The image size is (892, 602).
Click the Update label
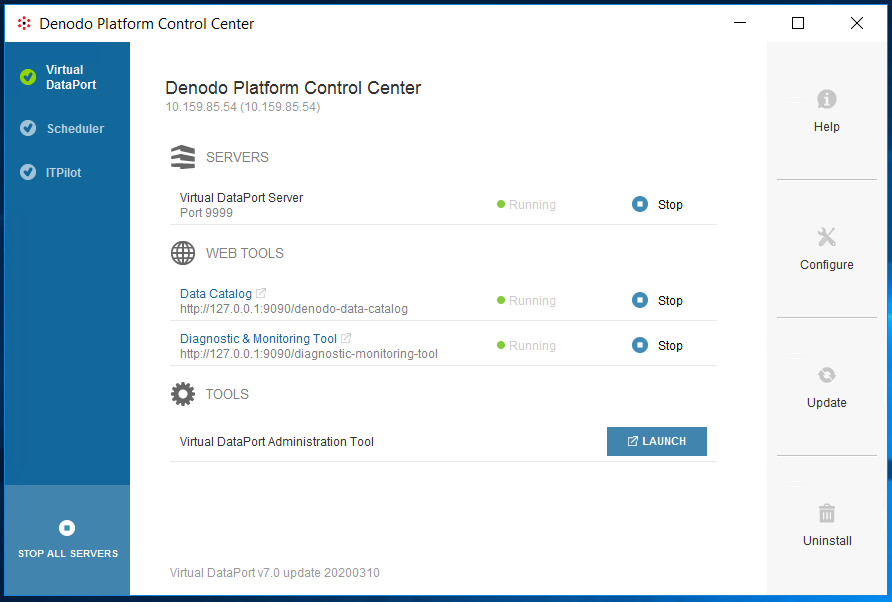pos(827,403)
